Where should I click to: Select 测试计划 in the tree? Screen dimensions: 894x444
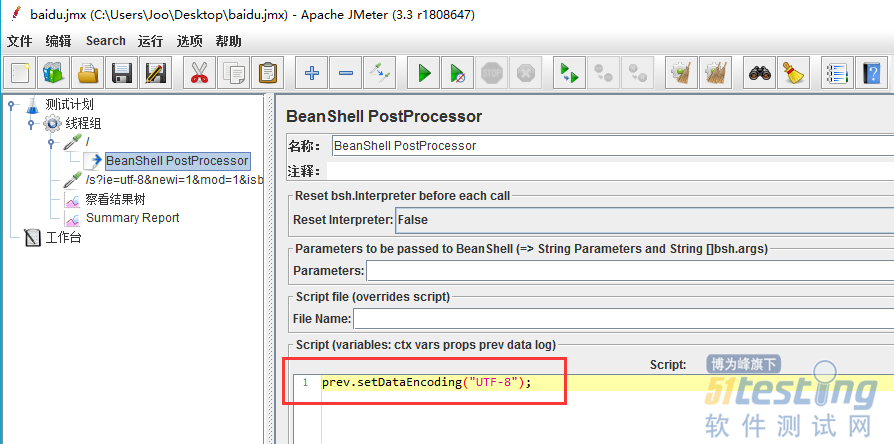[x=69, y=104]
